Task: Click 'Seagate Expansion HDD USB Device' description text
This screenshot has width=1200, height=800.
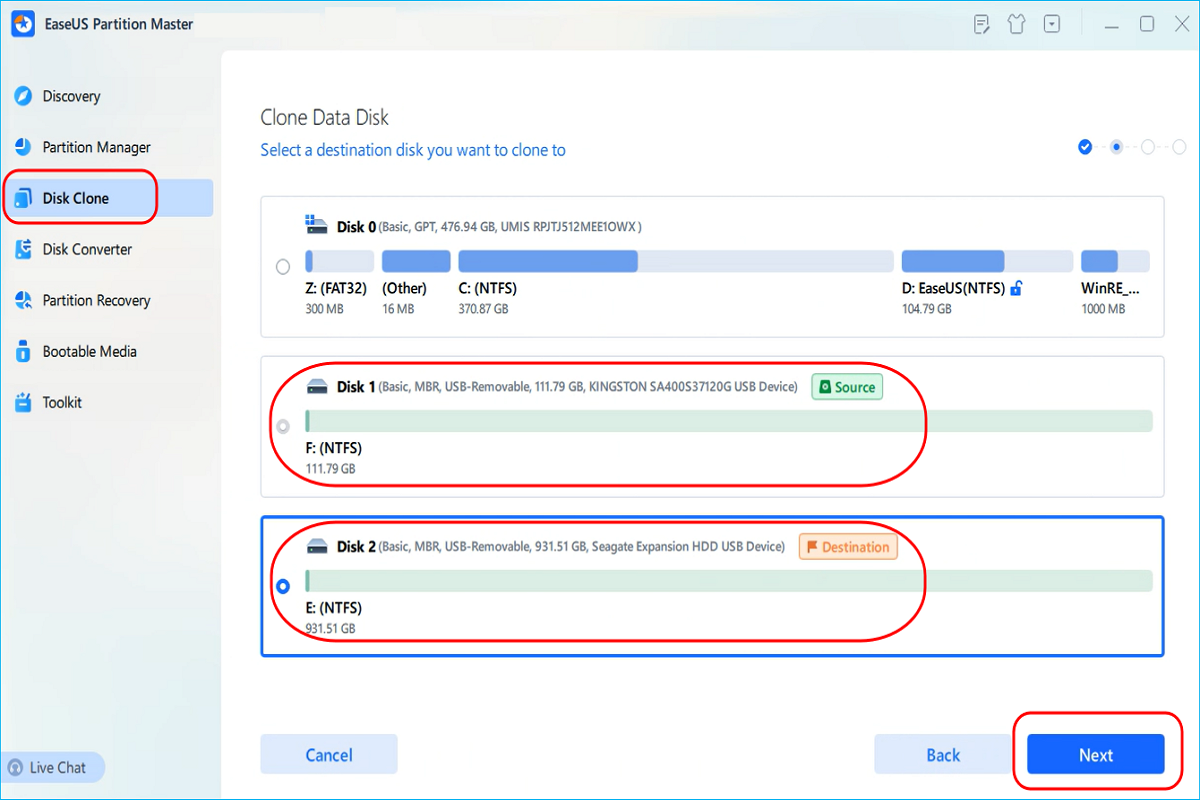Action: [x=688, y=547]
